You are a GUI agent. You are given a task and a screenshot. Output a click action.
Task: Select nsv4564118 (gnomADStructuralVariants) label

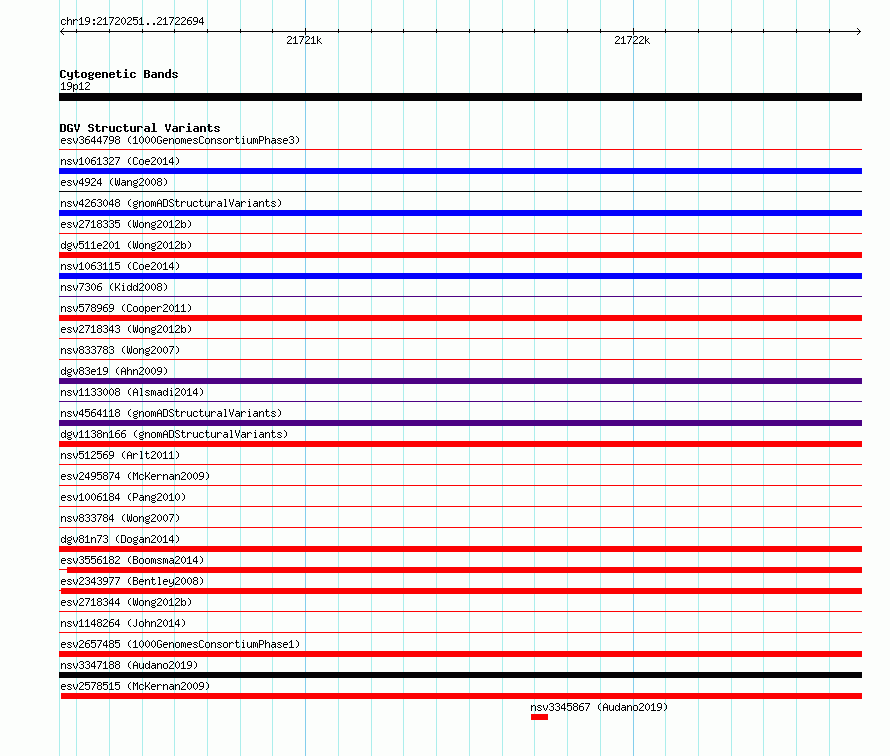[x=171, y=413]
